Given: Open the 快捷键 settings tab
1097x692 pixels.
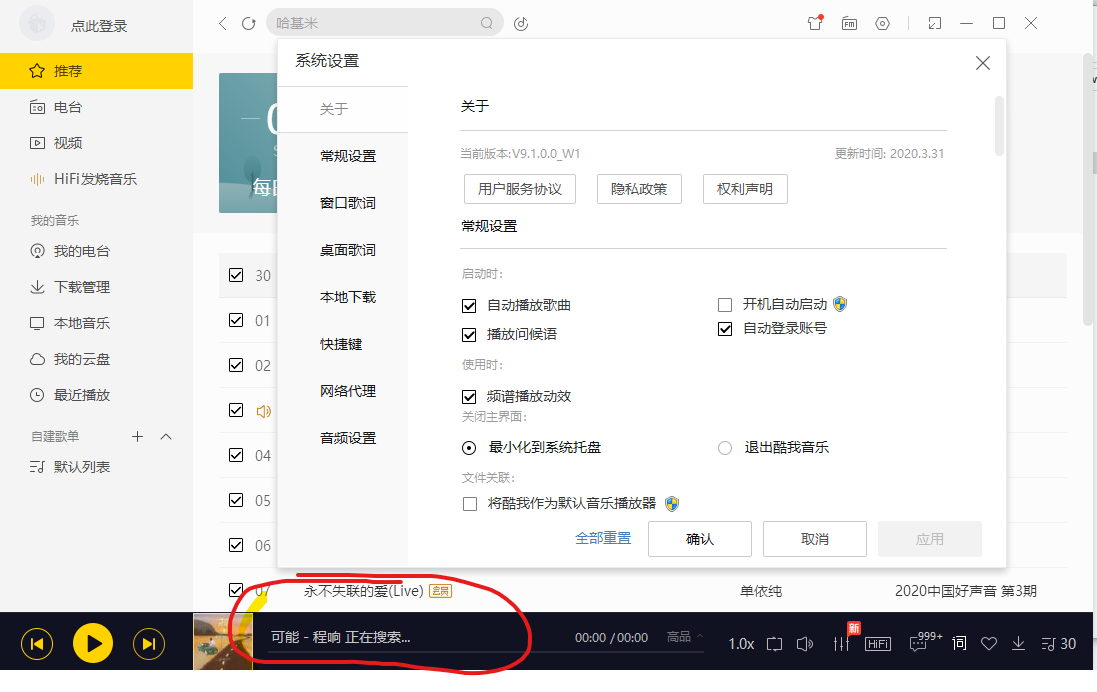Looking at the screenshot, I should (x=343, y=344).
